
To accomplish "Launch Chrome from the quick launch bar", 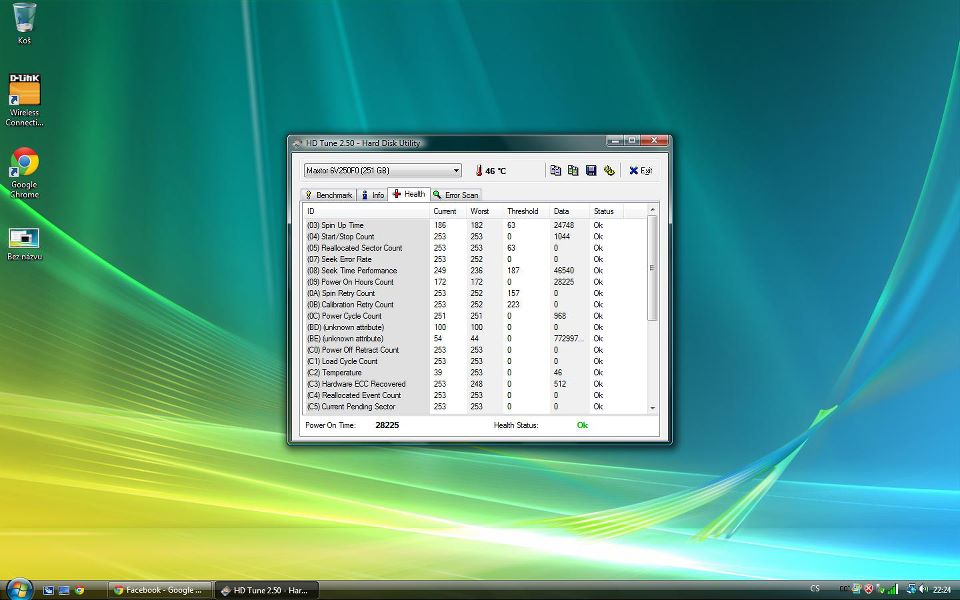I will point(79,590).
